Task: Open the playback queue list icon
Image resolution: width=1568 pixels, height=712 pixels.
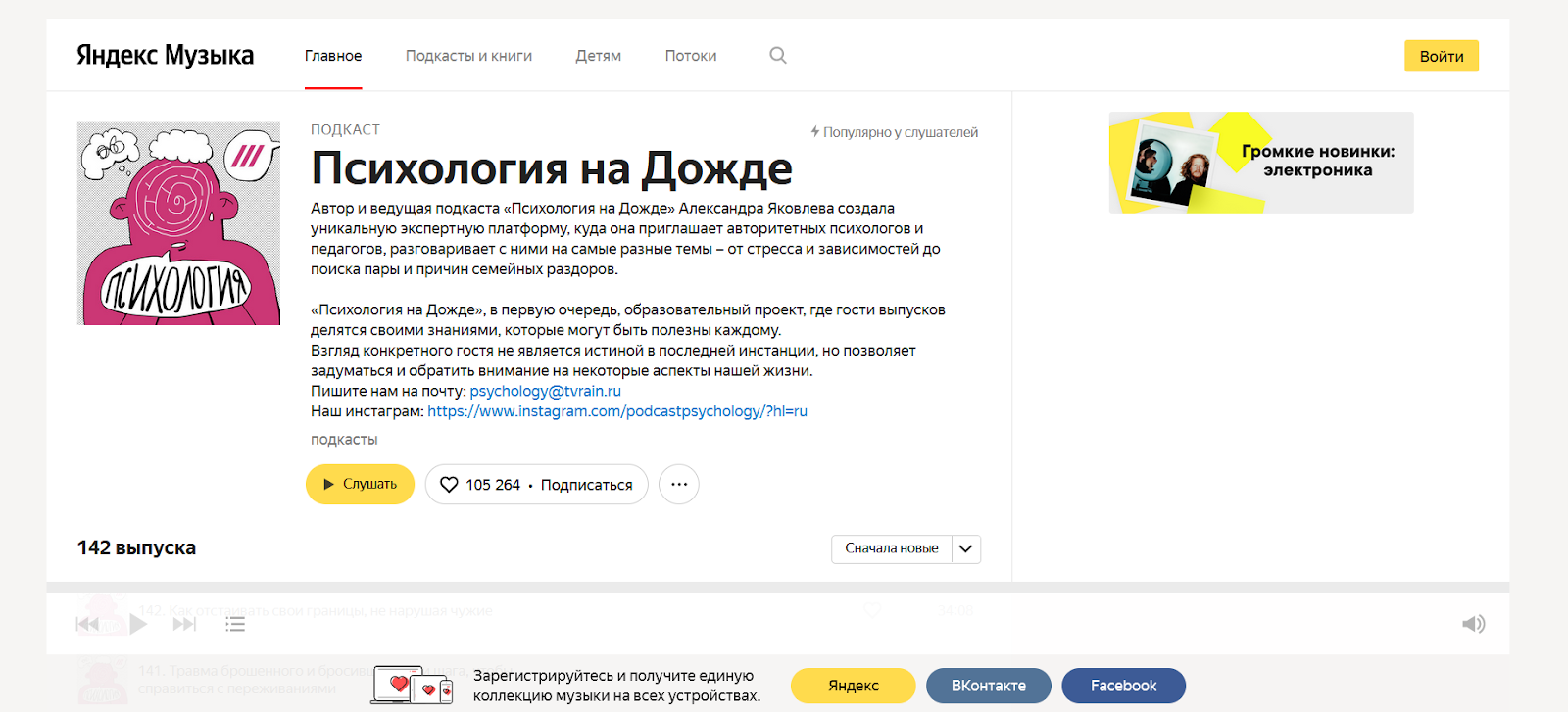Action: [x=235, y=624]
